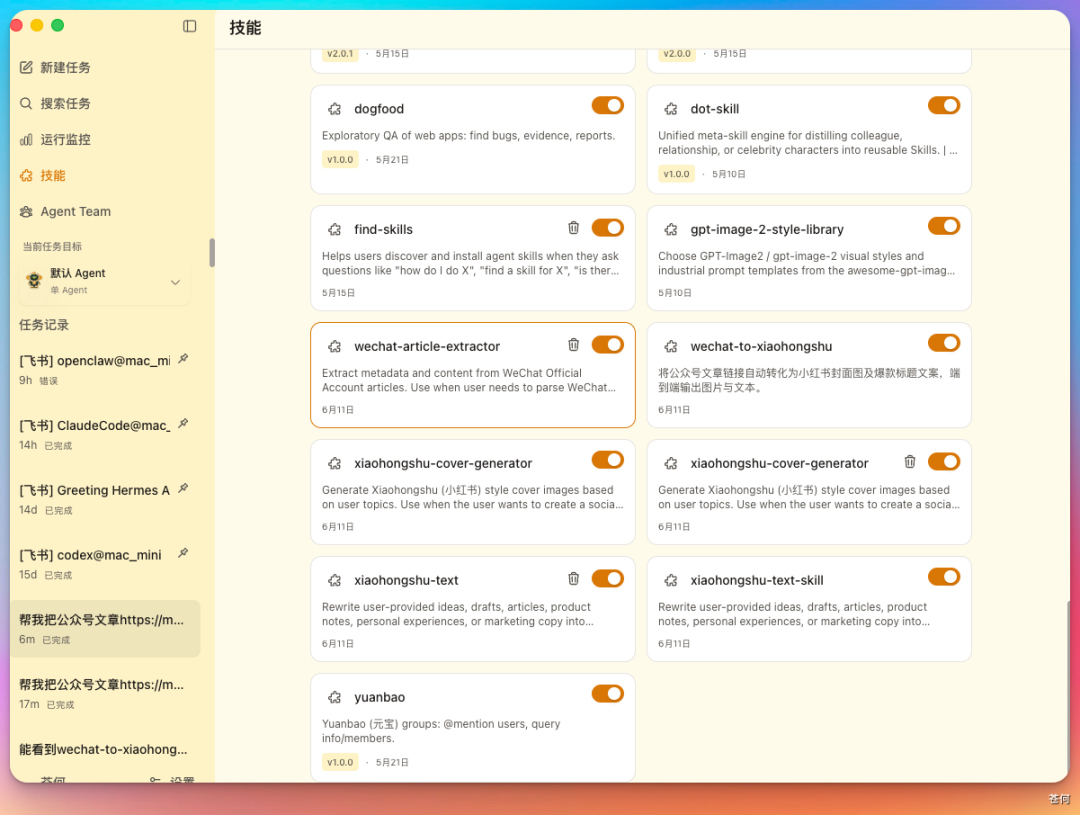Viewport: 1080px width, 815px height.
Task: Click the puzzle icon of find-skills
Action: coord(335,229)
